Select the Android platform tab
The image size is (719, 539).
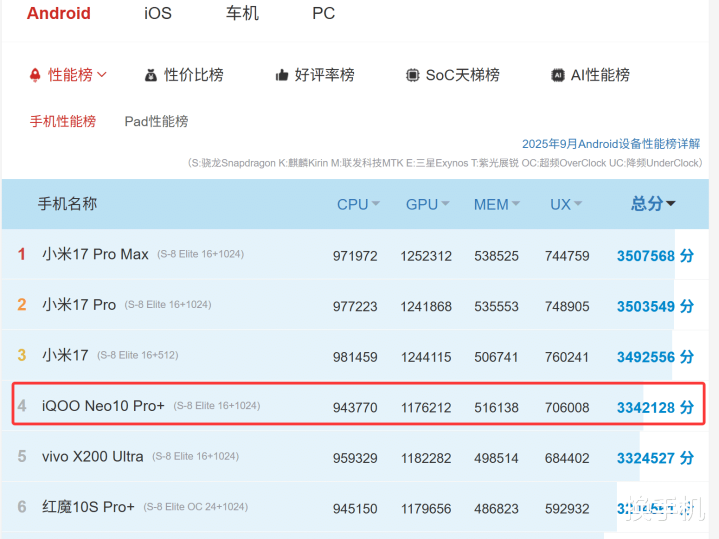[x=59, y=13]
